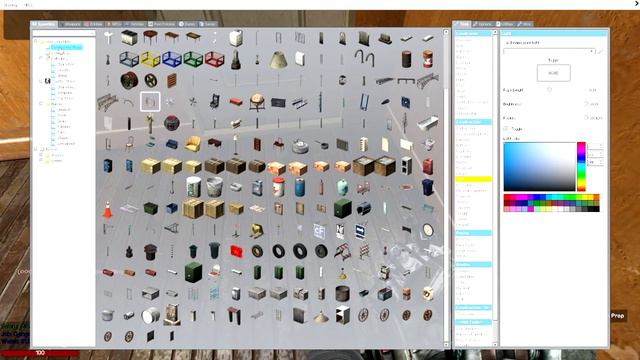Collapse the Constraints tool category header
Viewport: 640px width, 360px height.
pyautogui.click(x=473, y=33)
